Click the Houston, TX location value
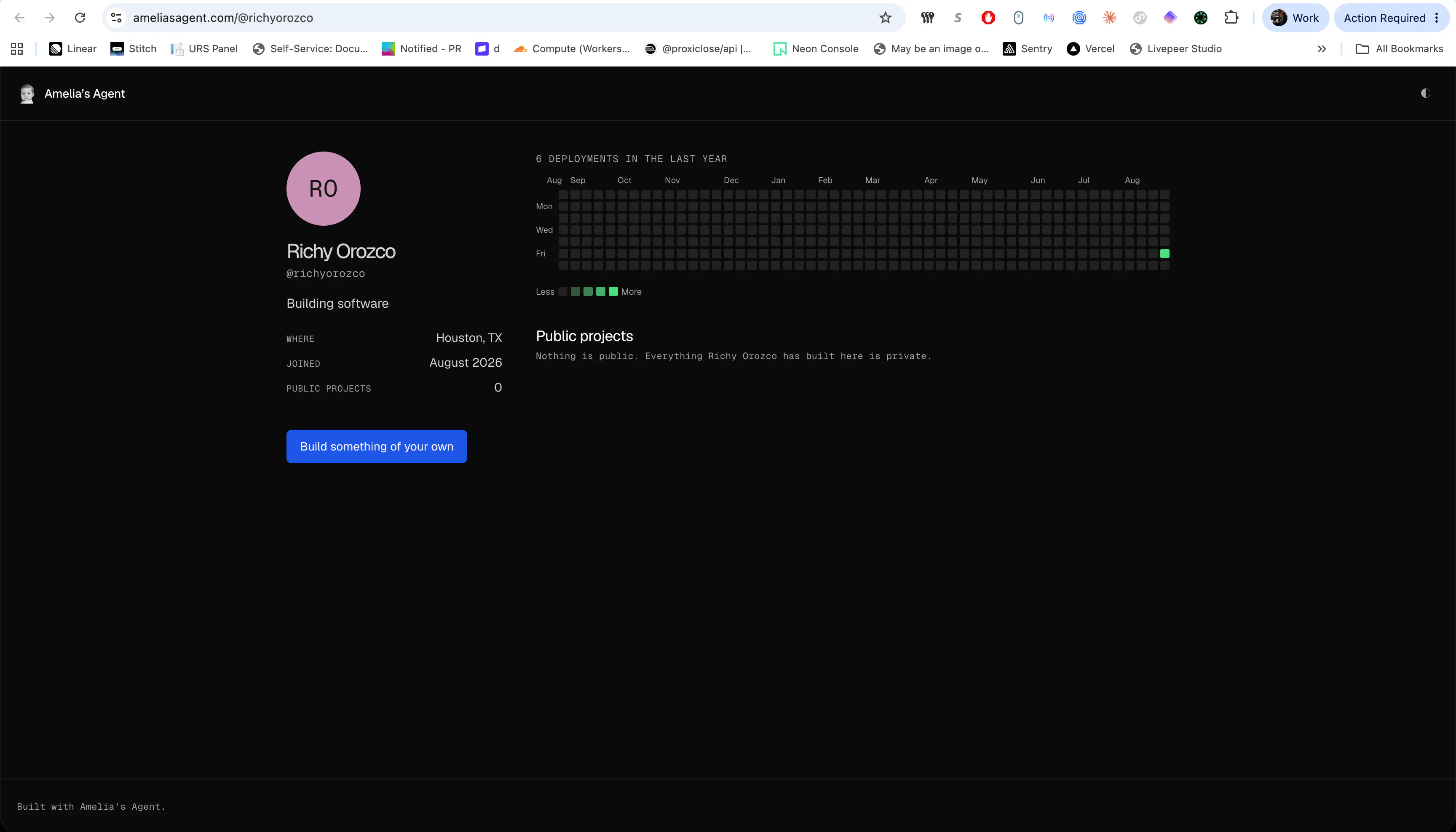Viewport: 1456px width, 832px height. tap(469, 338)
